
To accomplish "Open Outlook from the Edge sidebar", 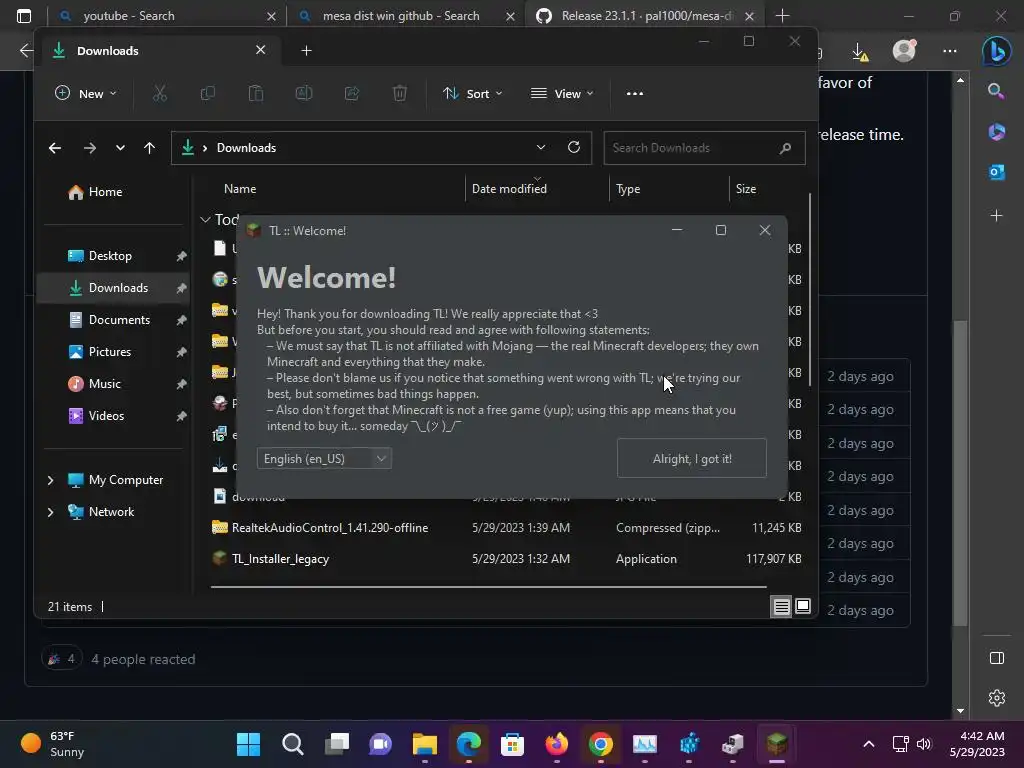I will tap(997, 172).
